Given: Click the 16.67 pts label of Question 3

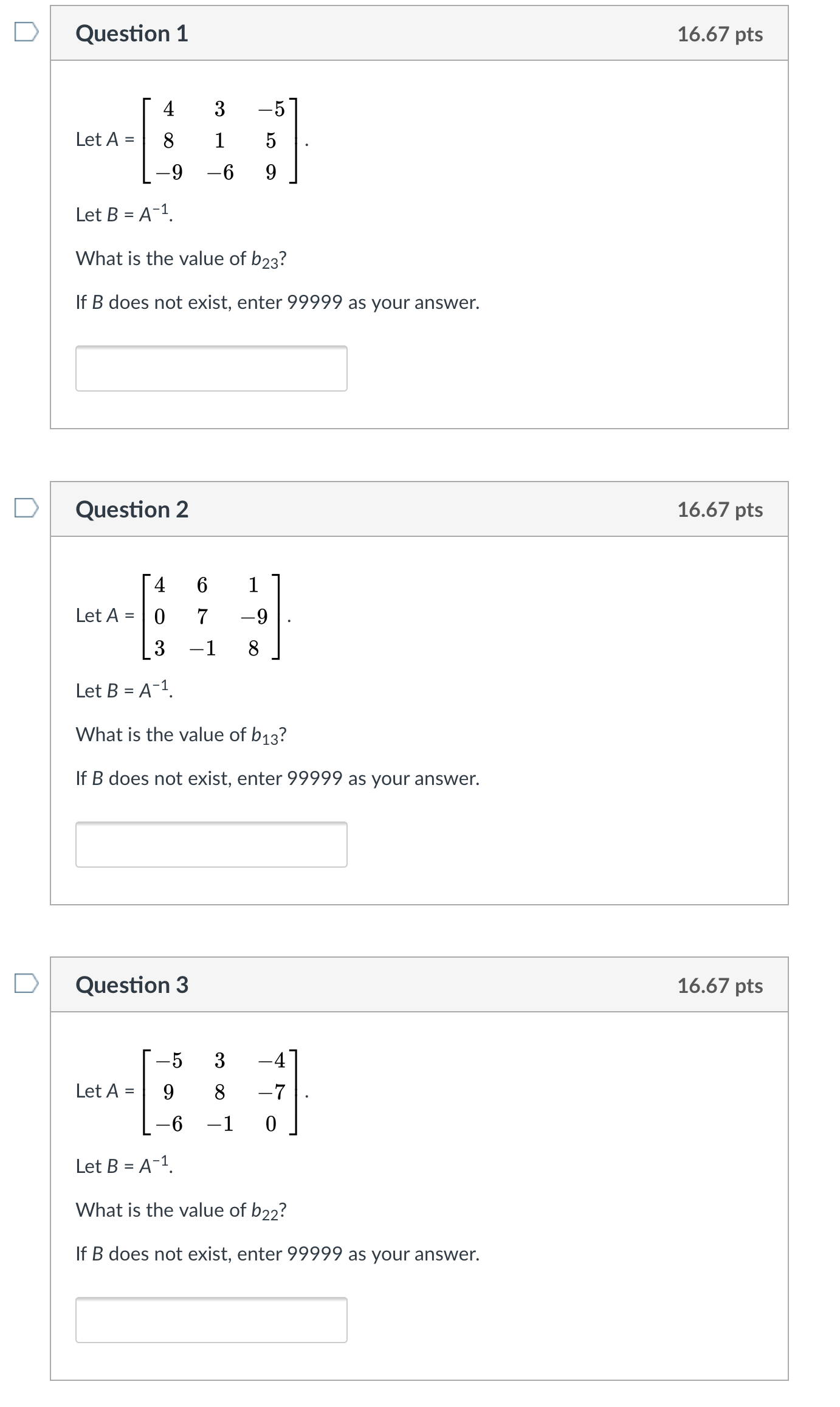Looking at the screenshot, I should coord(720,986).
